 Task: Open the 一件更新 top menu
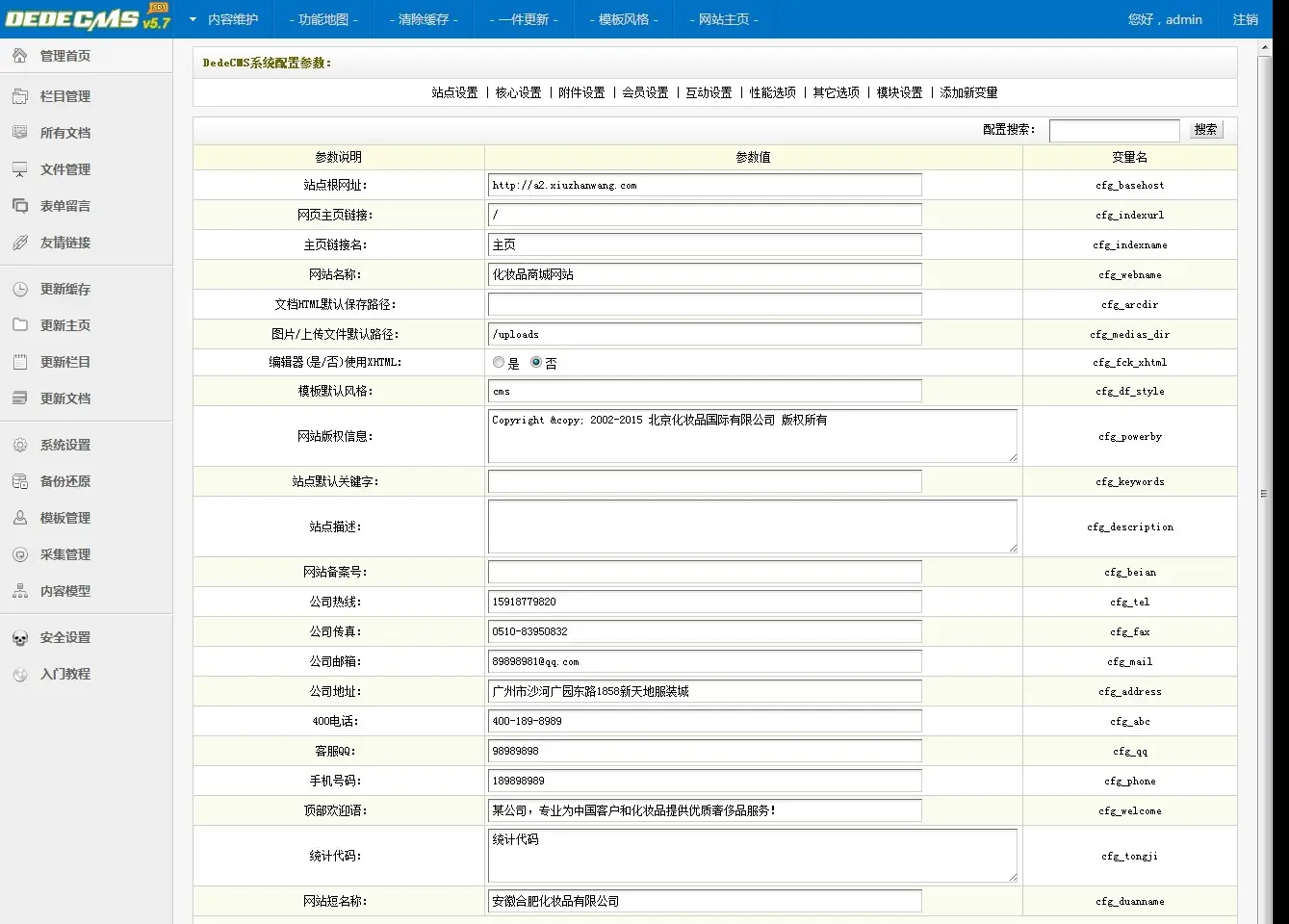(524, 19)
